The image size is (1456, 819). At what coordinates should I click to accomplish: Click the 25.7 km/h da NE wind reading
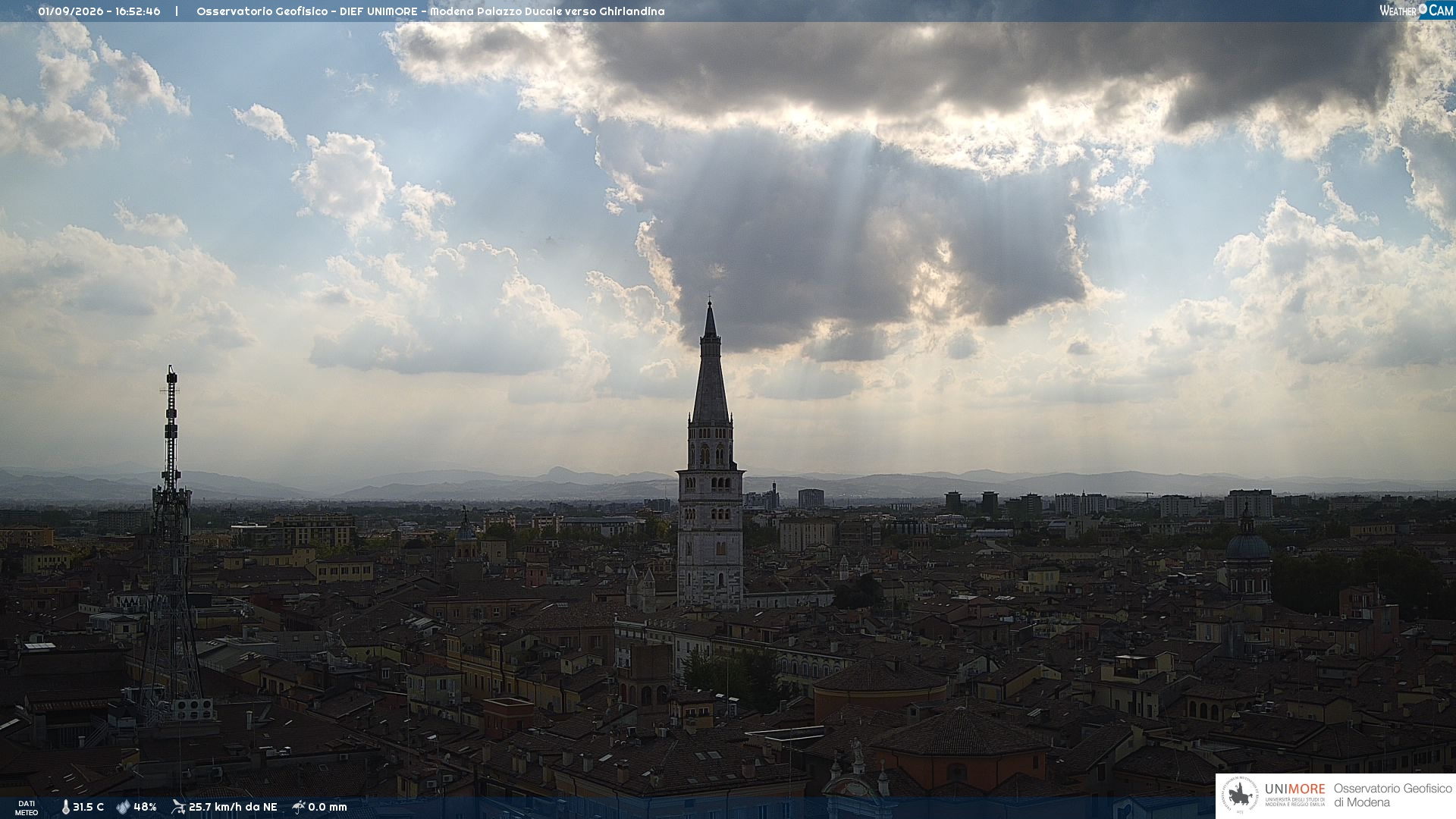[x=233, y=808]
